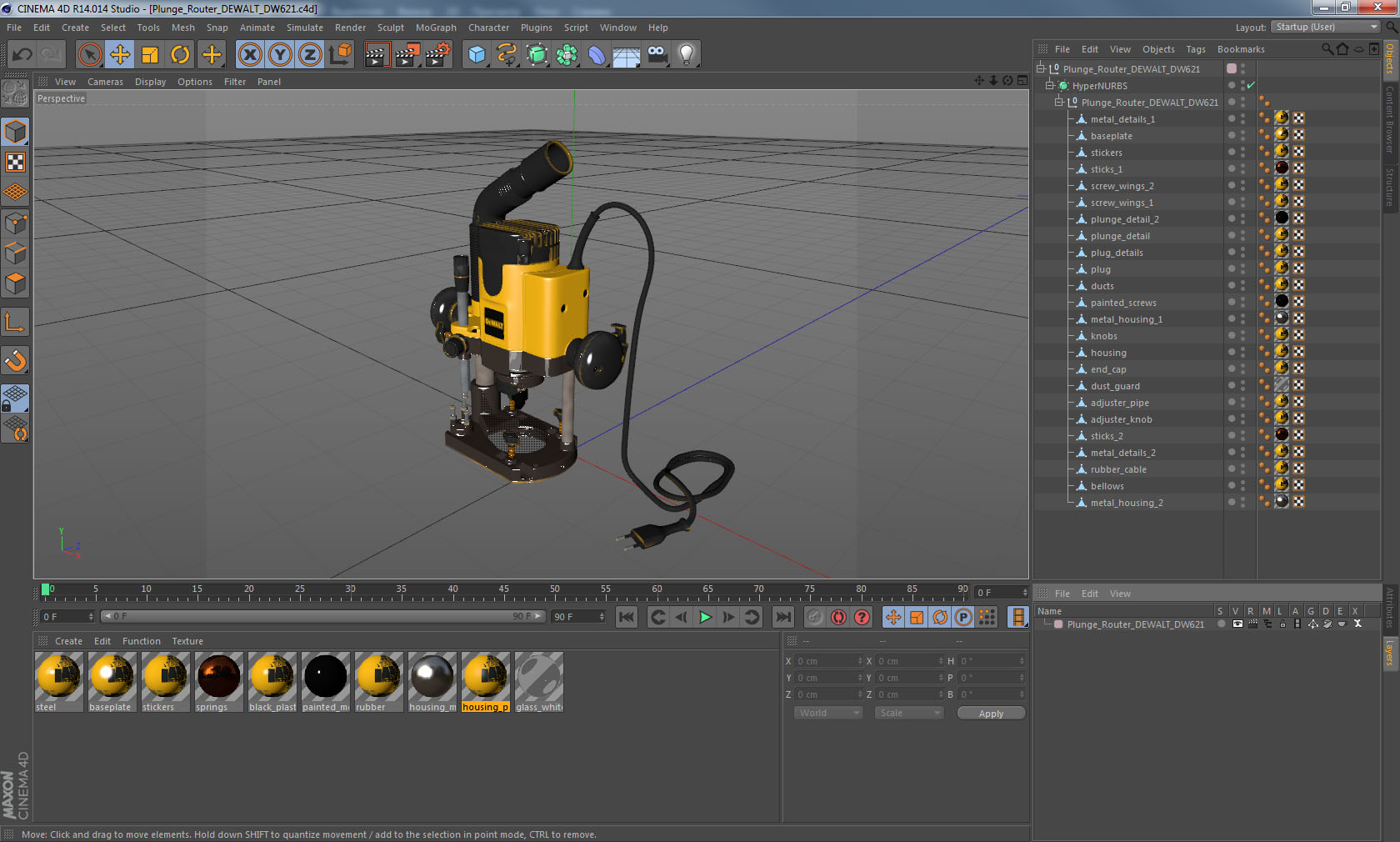Collapse top Plunge_Router_DEWALT_DW621 root node
Image resolution: width=1400 pixels, height=842 pixels.
(1041, 68)
